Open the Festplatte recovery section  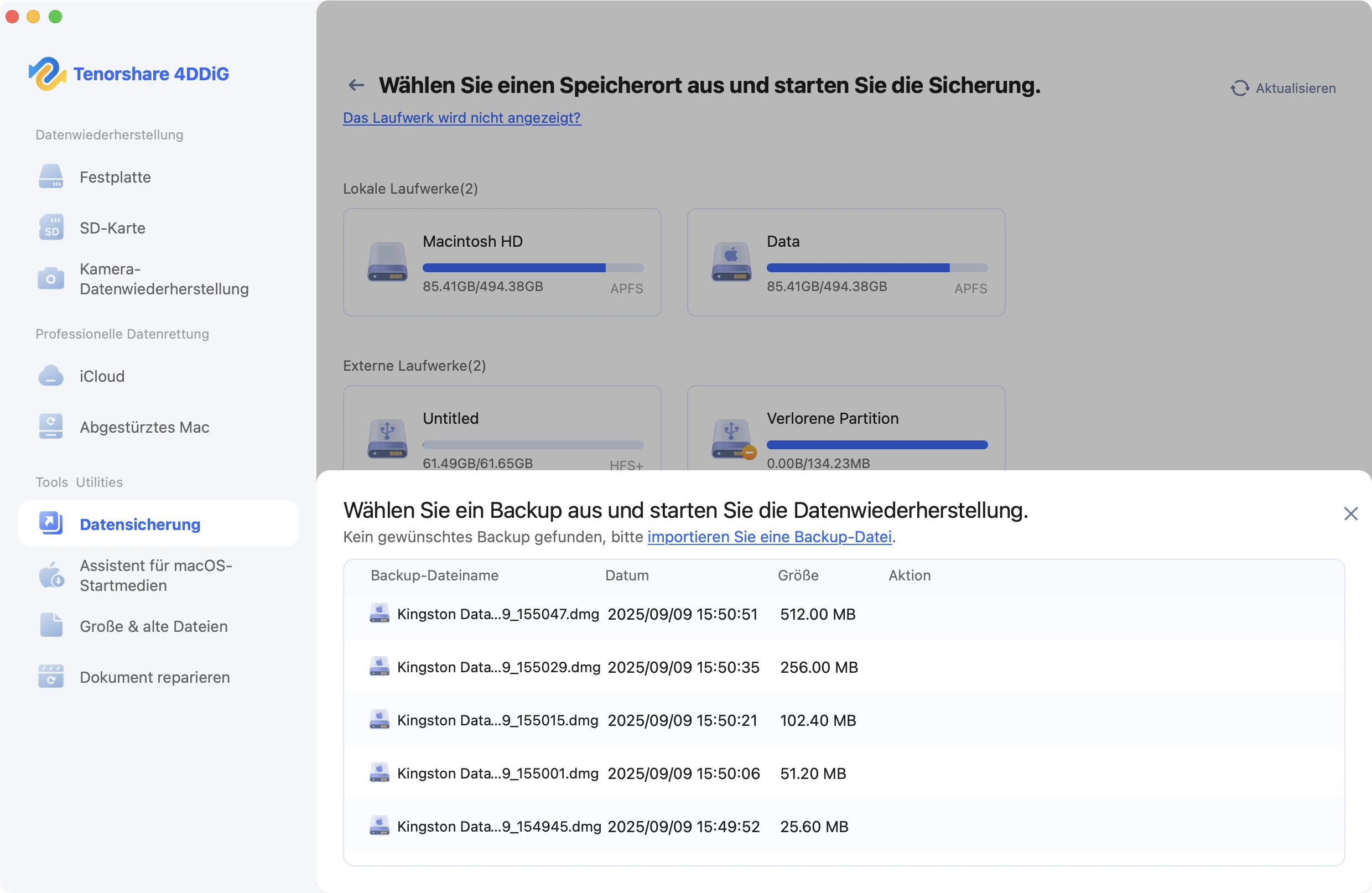[x=158, y=177]
